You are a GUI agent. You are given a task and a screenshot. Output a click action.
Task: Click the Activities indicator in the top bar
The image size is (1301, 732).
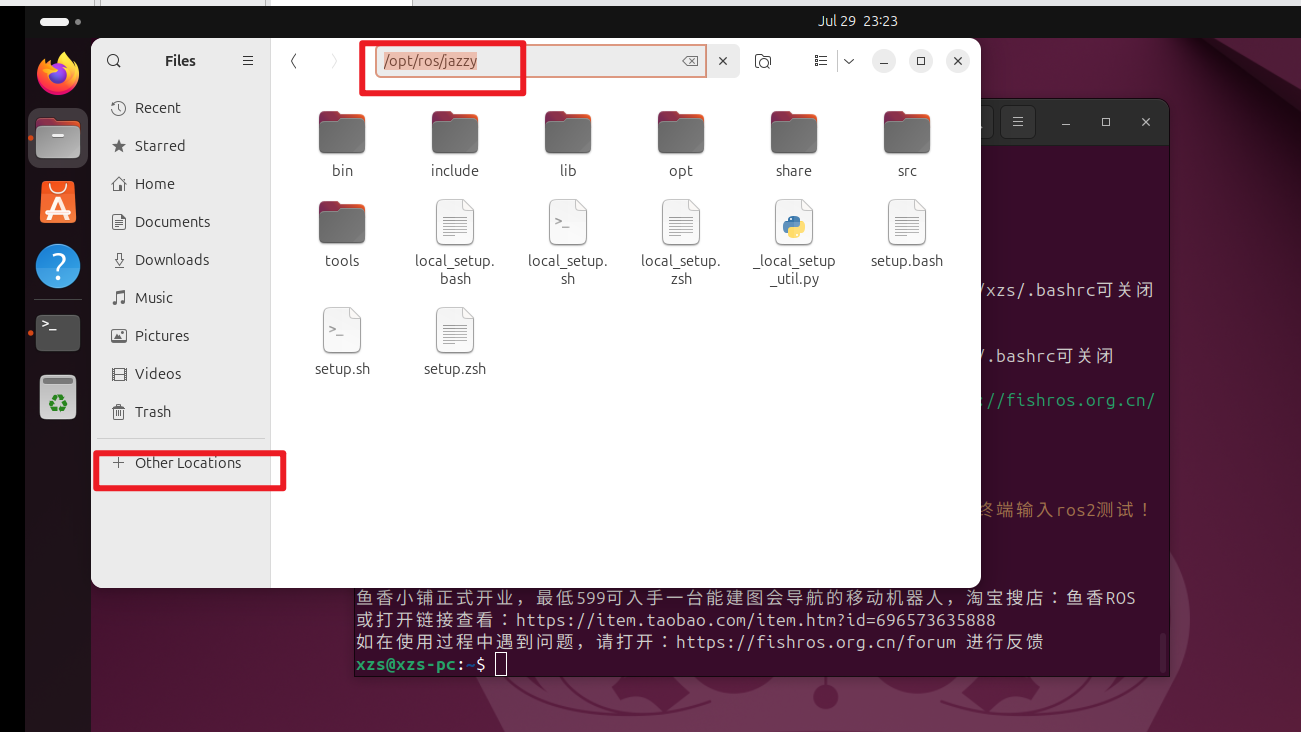[60, 21]
